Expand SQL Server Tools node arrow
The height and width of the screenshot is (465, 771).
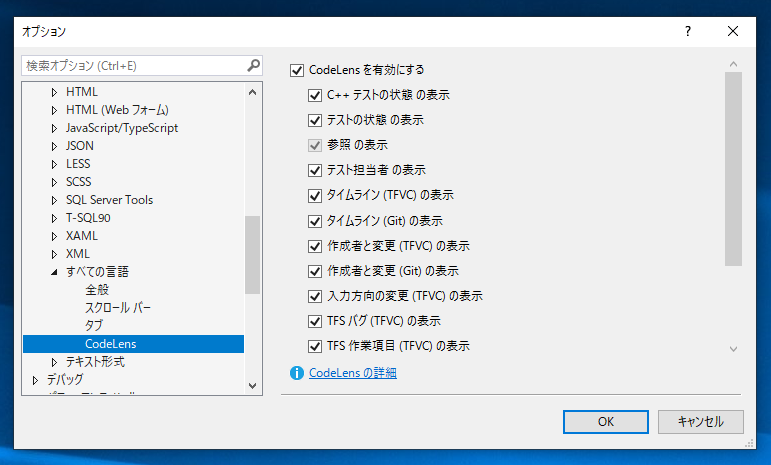point(54,201)
